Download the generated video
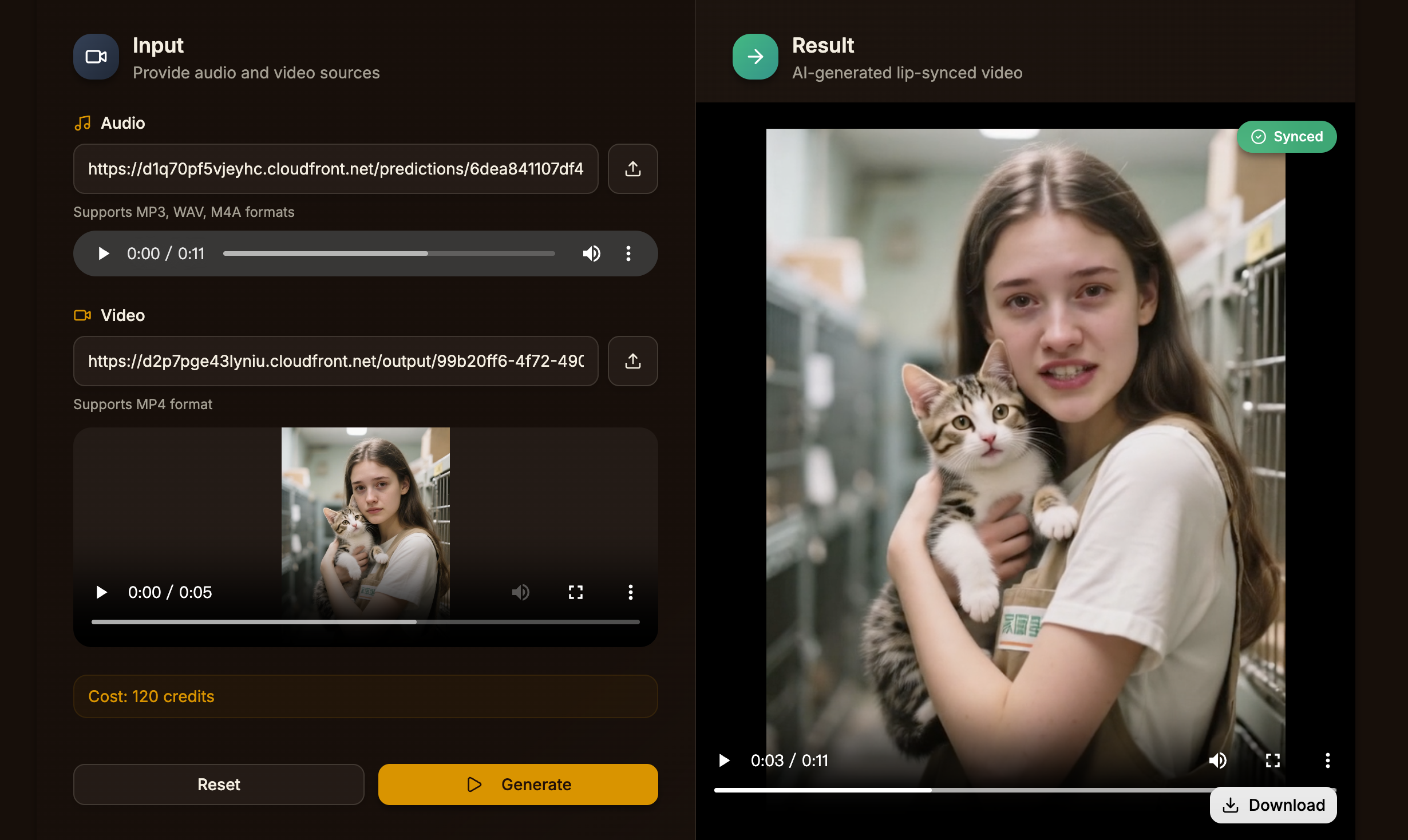The height and width of the screenshot is (840, 1408). [x=1273, y=805]
